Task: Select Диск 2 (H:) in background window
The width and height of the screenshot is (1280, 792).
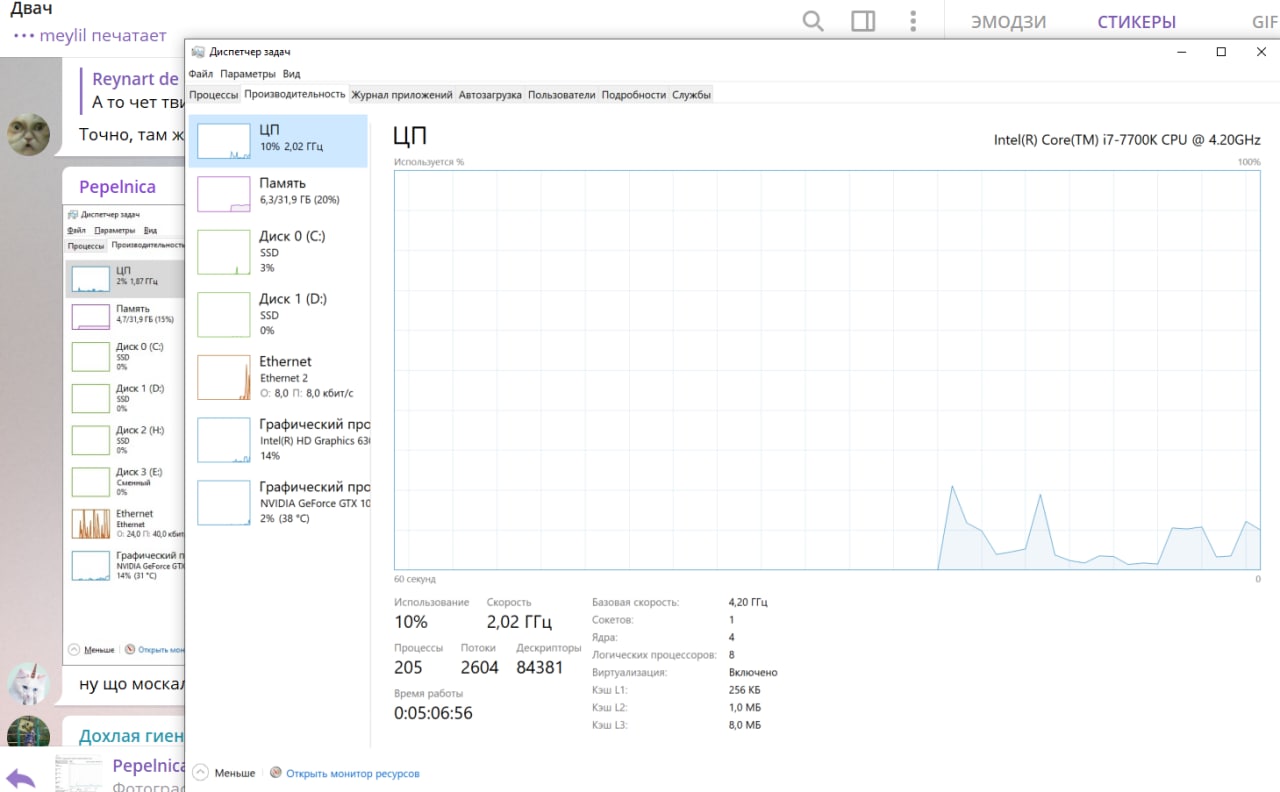Action: pyautogui.click(x=125, y=440)
